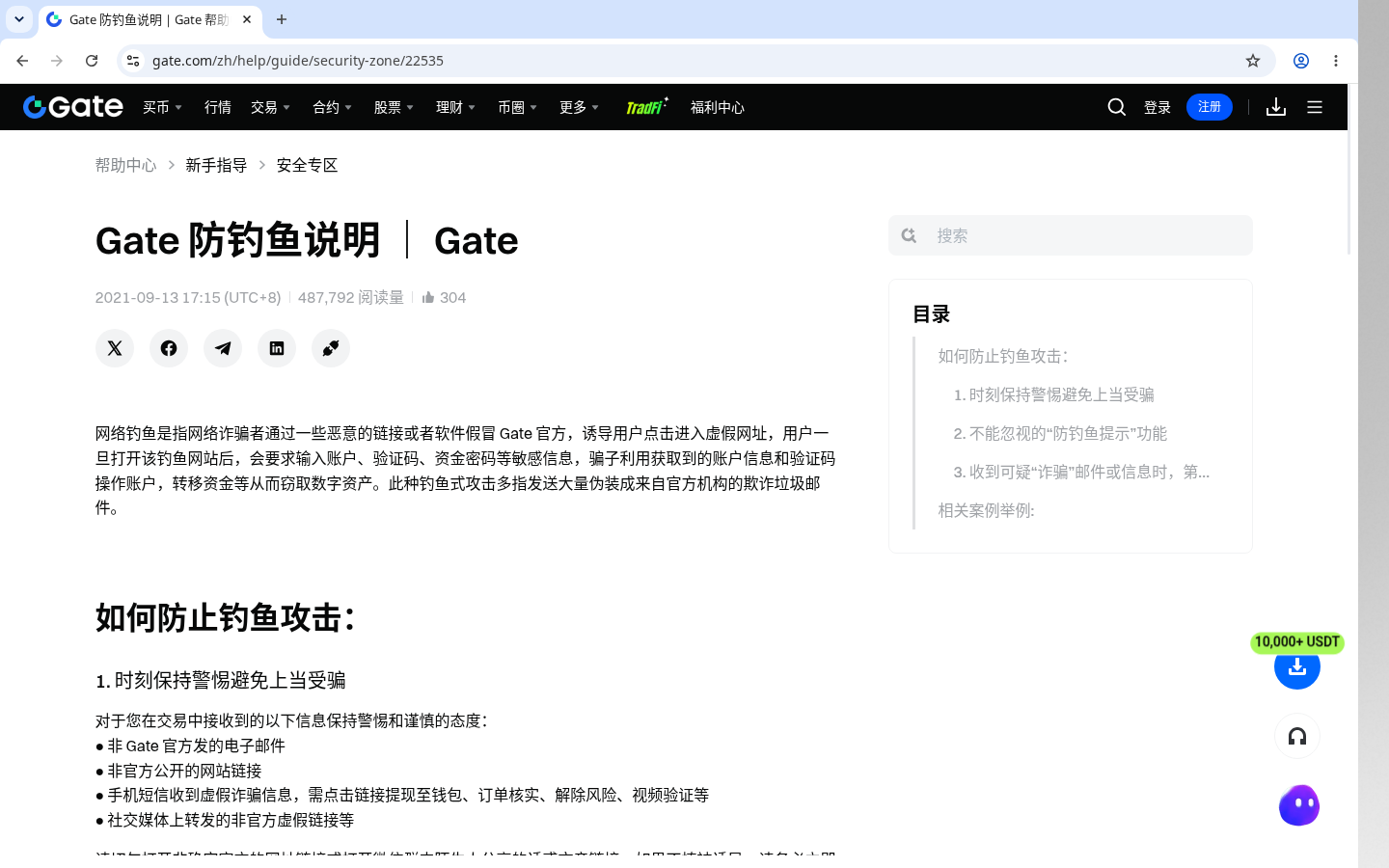The image size is (1389, 868).
Task: Bookmark this page with the star icon
Action: coord(1253,61)
